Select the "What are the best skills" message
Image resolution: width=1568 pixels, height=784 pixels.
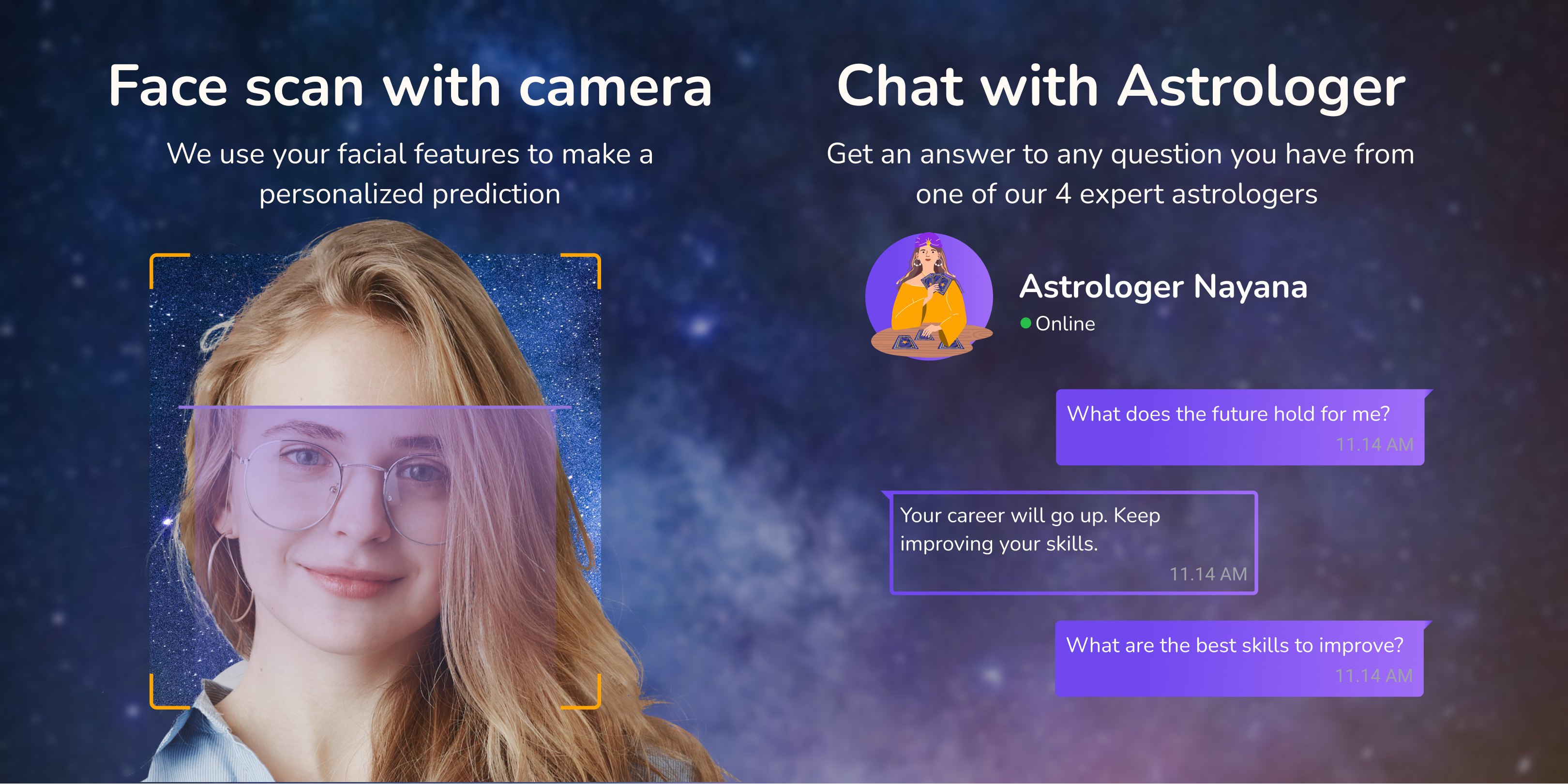coord(1239,659)
